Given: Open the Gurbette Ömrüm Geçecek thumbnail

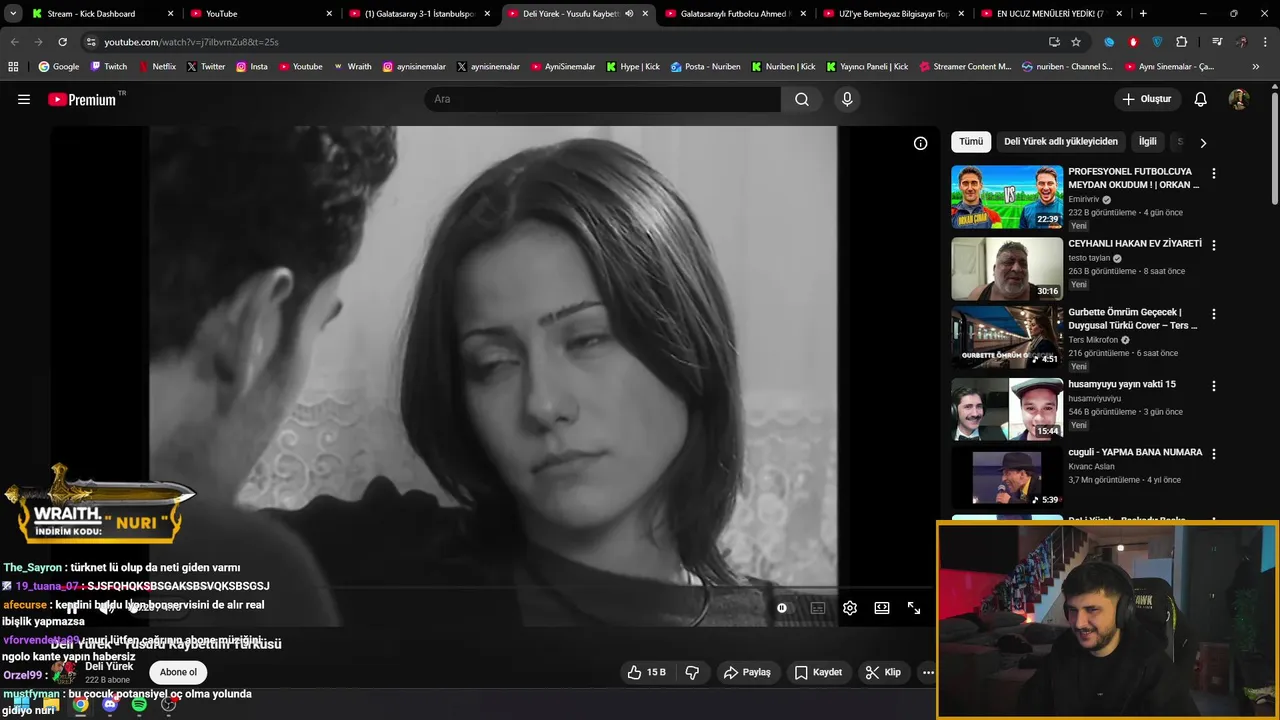Looking at the screenshot, I should coord(1007,338).
